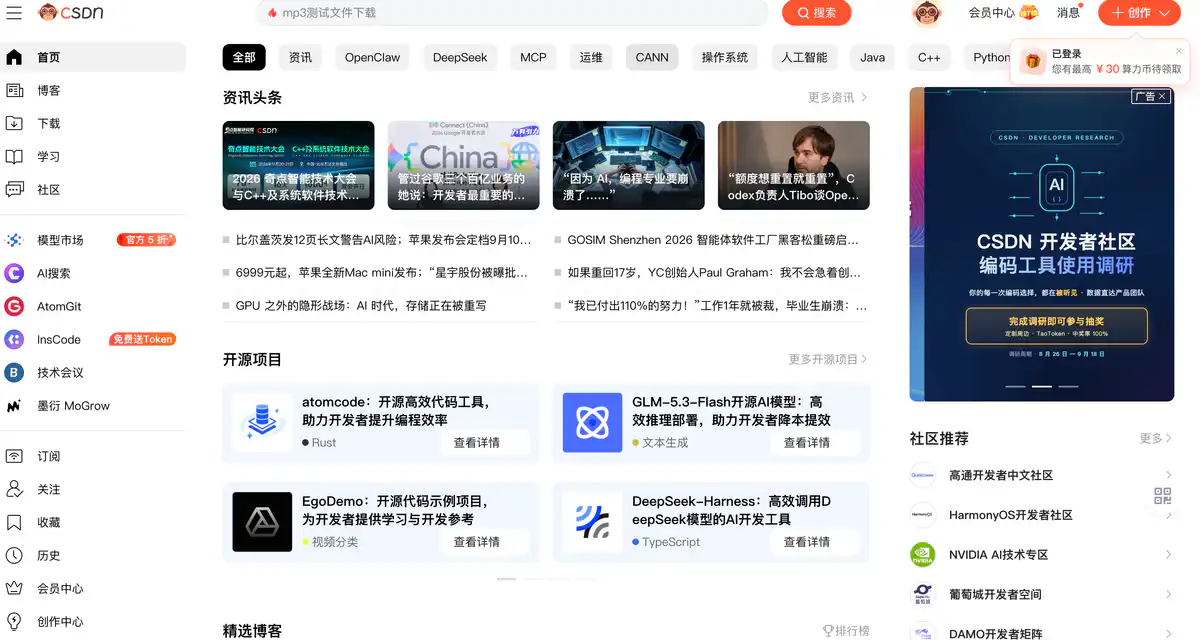This screenshot has height=640, width=1200.
Task: Open the 排行榜 ranking link
Action: 846,631
